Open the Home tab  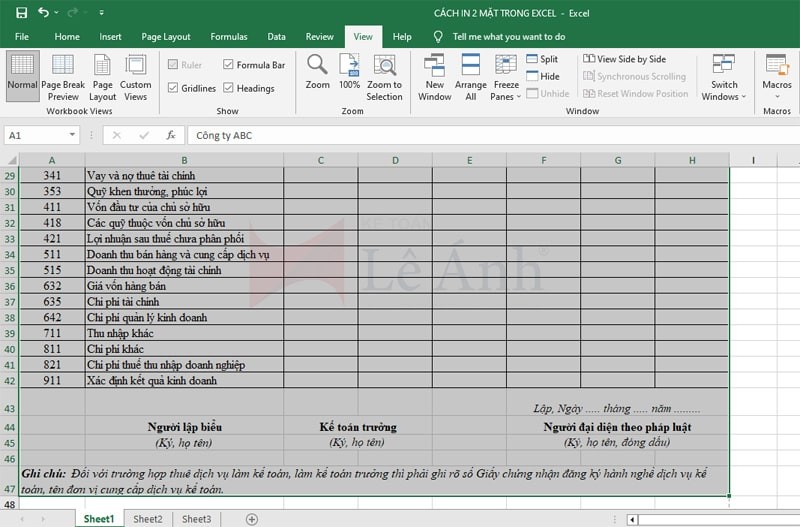[x=67, y=37]
